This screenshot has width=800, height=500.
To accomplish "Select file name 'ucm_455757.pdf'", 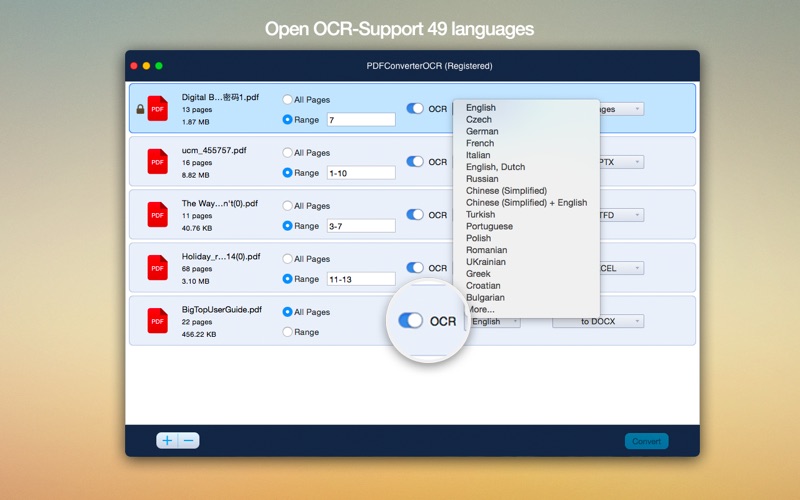I will [214, 151].
